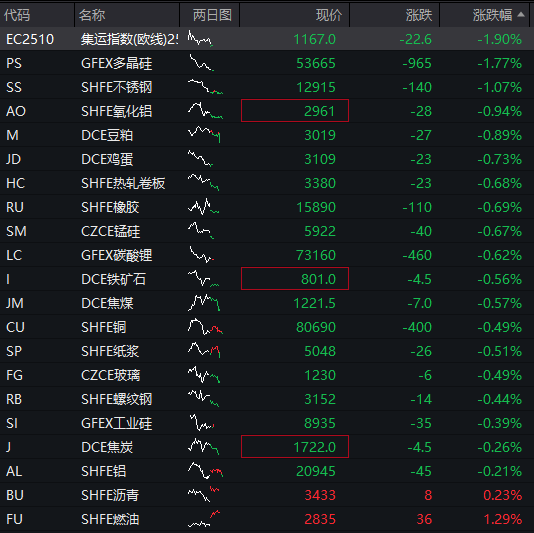Click GFEX工业硅 contract name
Viewport: 534px width, 533px height.
click(116, 423)
